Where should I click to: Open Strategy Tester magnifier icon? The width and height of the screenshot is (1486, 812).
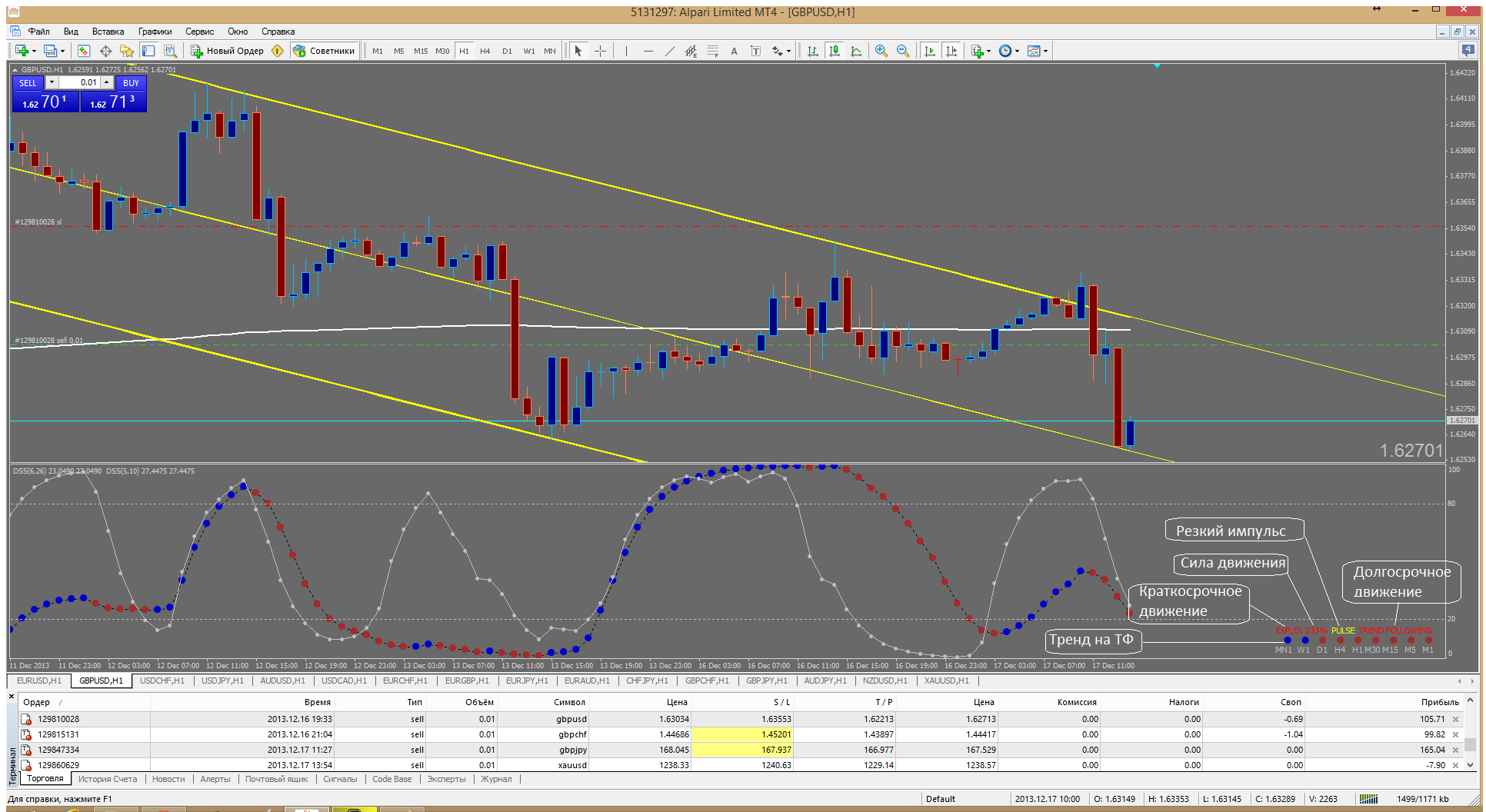[x=170, y=51]
